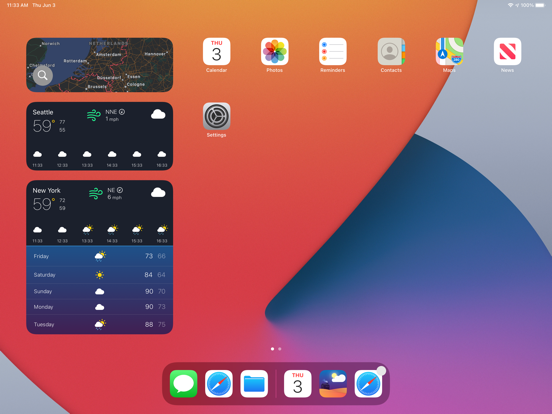
Task: Tap Tuesday's high temperature 88
Action: click(149, 325)
